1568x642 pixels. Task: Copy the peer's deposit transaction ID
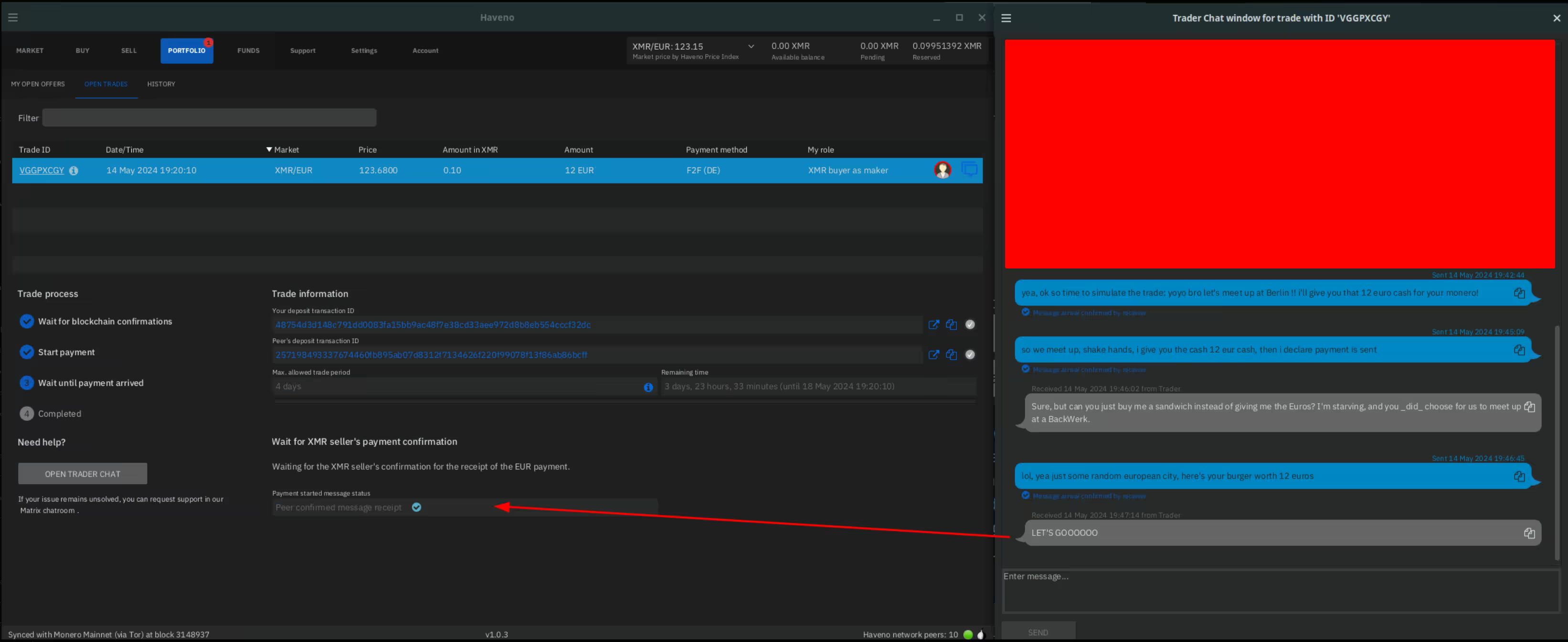tap(951, 354)
